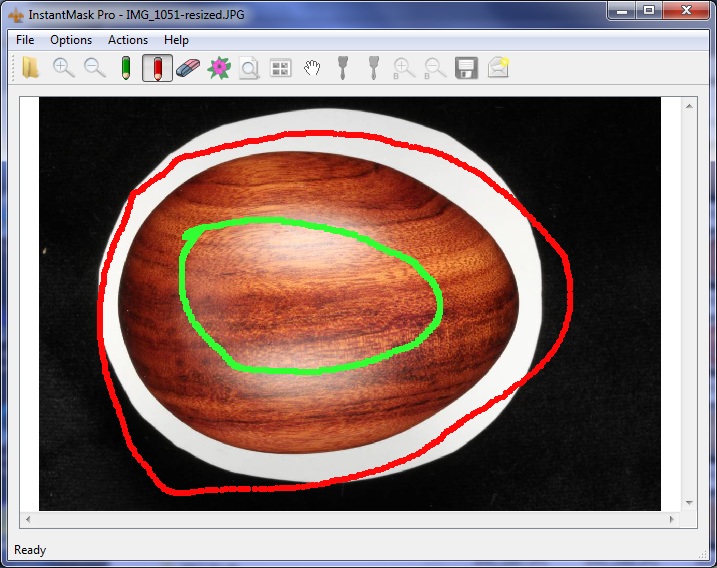Screen dimensions: 717x568
Task: Open the Actions menu
Action: click(128, 40)
